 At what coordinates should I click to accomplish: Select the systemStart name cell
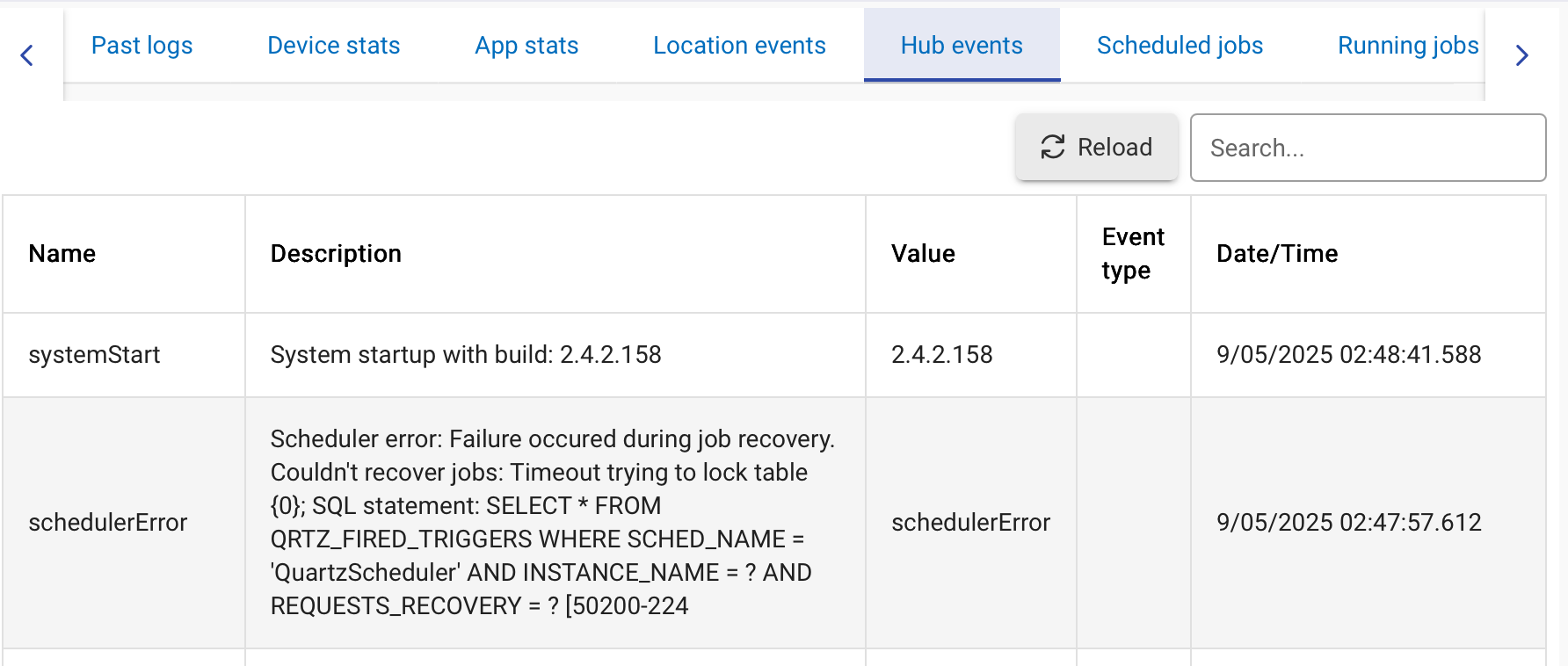tap(95, 355)
